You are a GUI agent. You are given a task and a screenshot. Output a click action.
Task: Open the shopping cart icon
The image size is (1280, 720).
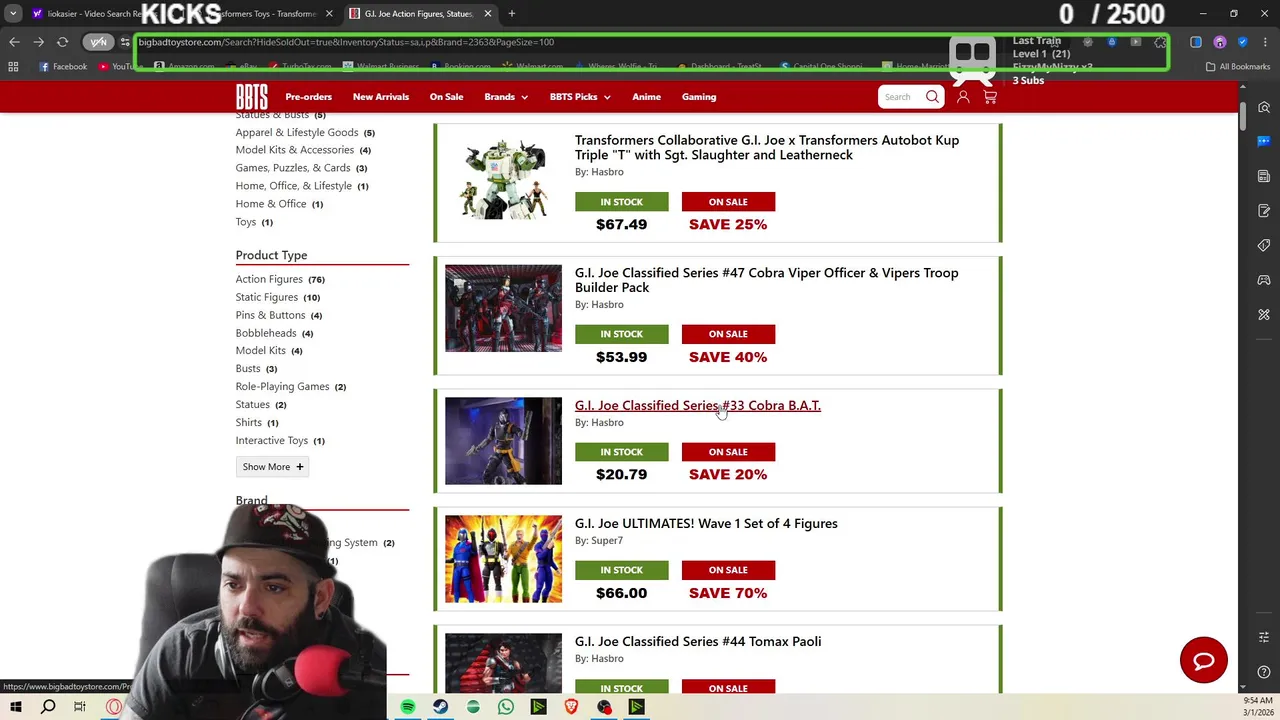(990, 97)
